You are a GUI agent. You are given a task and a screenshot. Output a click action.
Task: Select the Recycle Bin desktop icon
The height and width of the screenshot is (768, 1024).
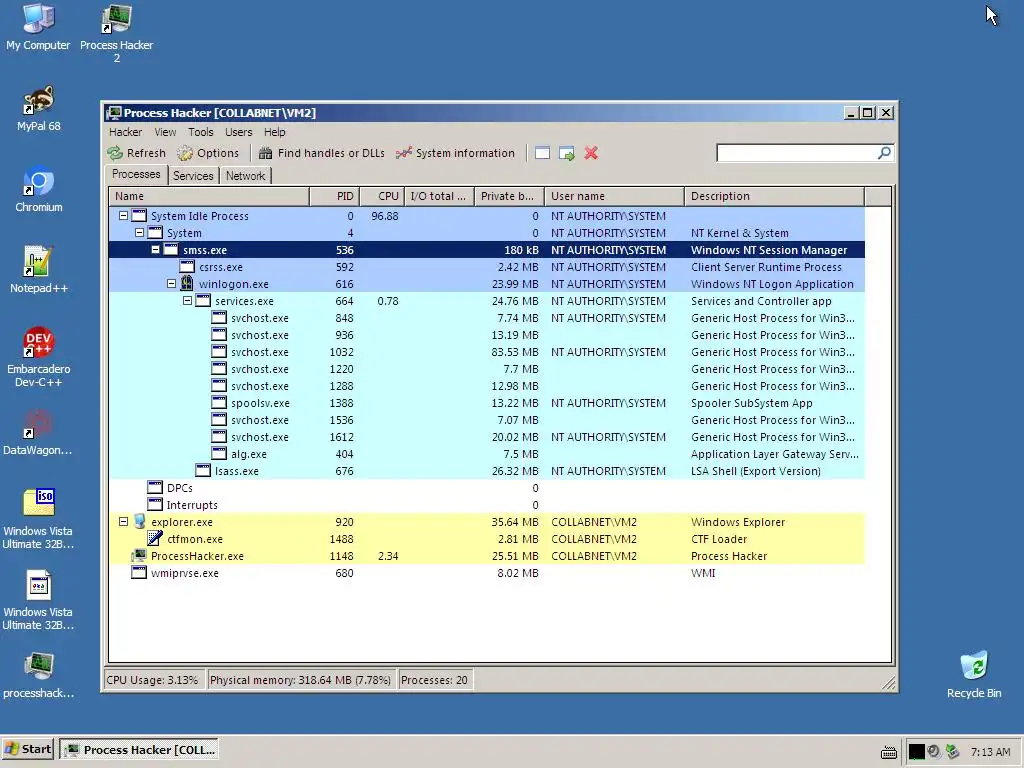974,675
